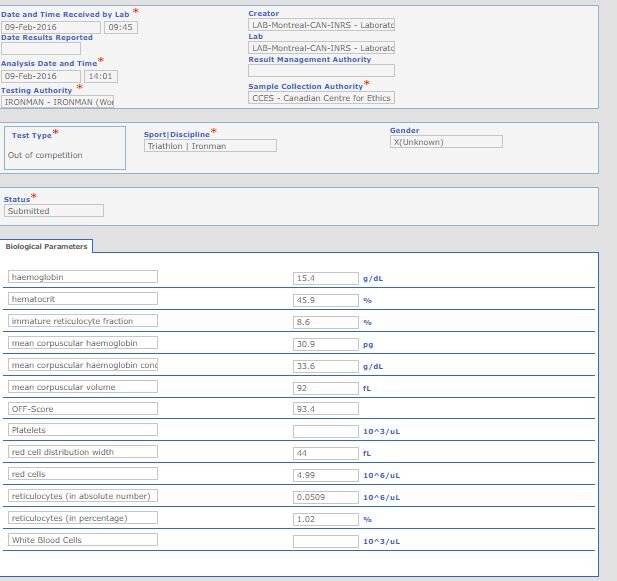Click the empty White Blood Cells value field

[x=326, y=541]
